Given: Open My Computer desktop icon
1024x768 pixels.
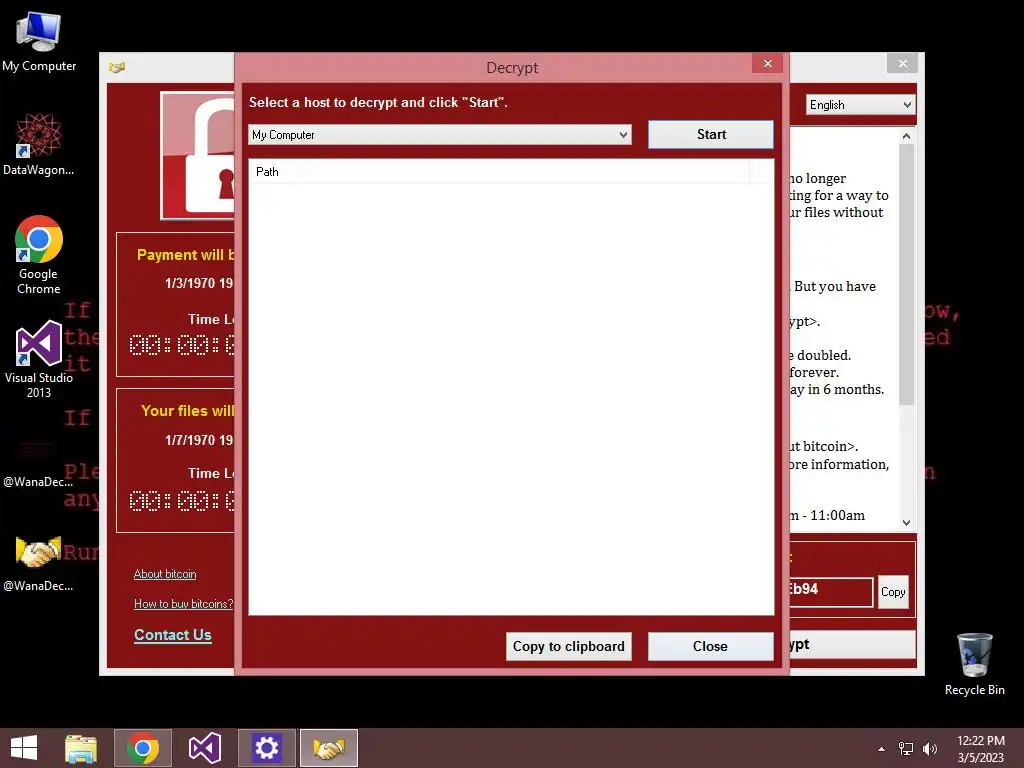Looking at the screenshot, I should coord(39,41).
